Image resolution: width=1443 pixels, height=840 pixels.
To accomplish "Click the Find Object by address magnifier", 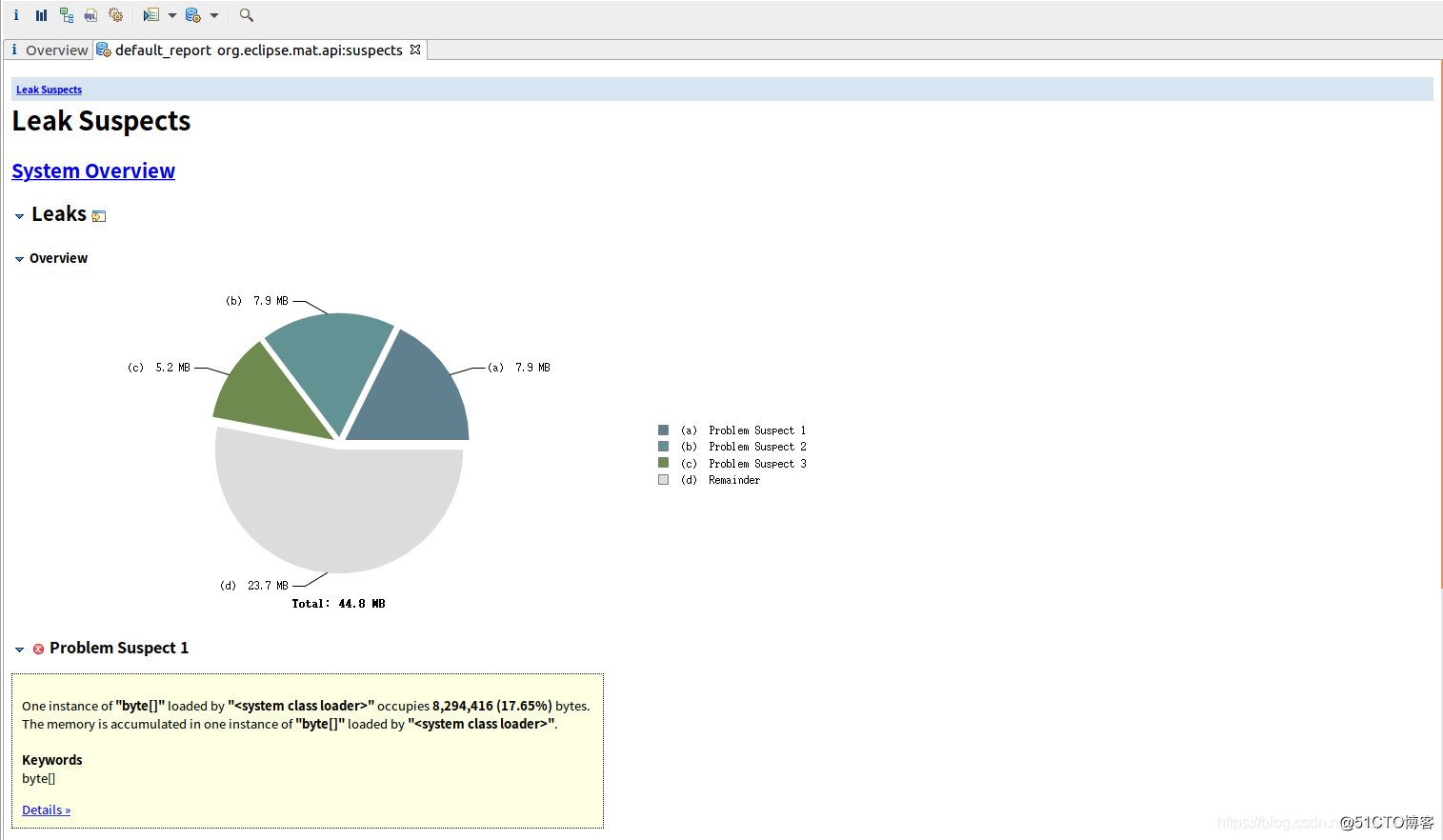I will [x=247, y=15].
